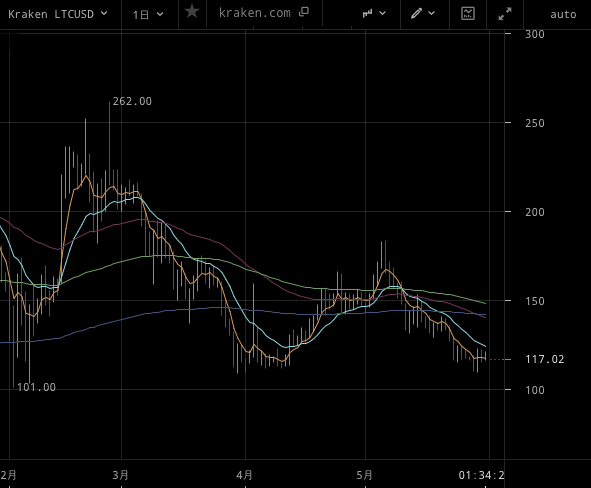Viewport: 591px width, 488px height.
Task: Click the 4月 time axis label
Action: point(244,475)
